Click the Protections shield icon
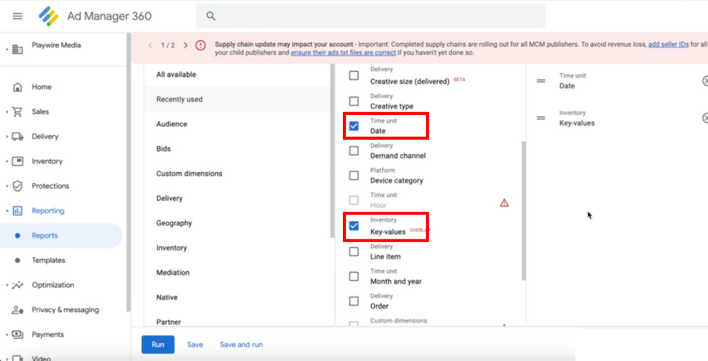This screenshot has width=708, height=361. coord(17,186)
